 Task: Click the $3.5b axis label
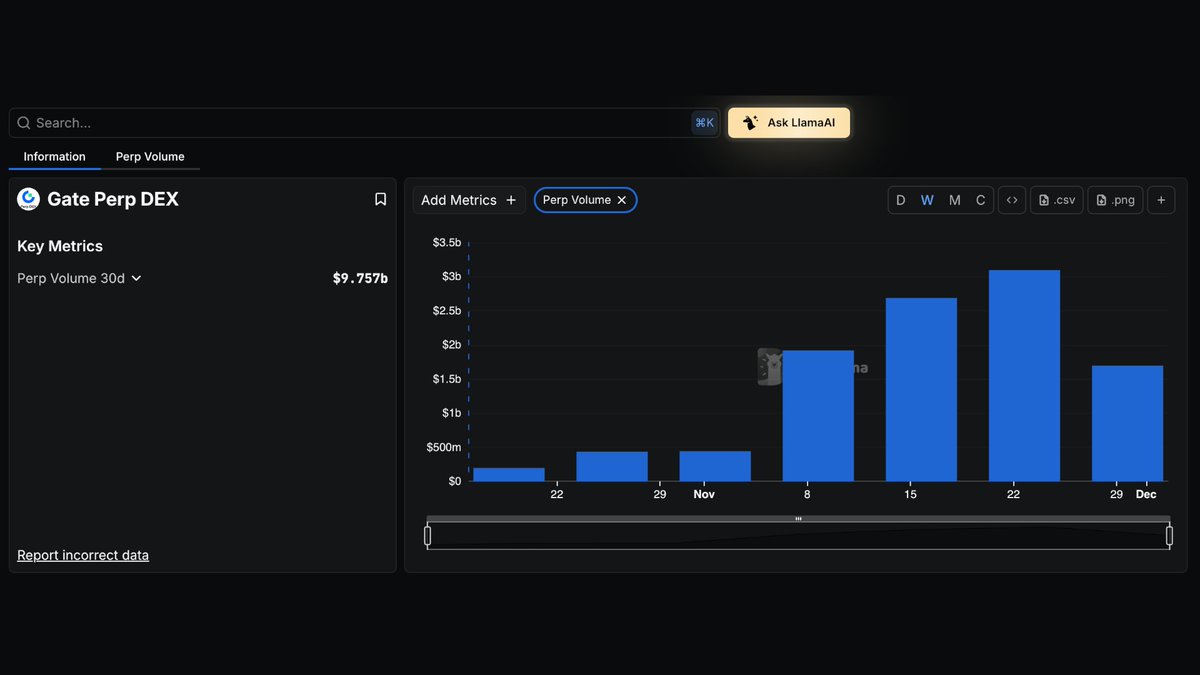tap(446, 242)
